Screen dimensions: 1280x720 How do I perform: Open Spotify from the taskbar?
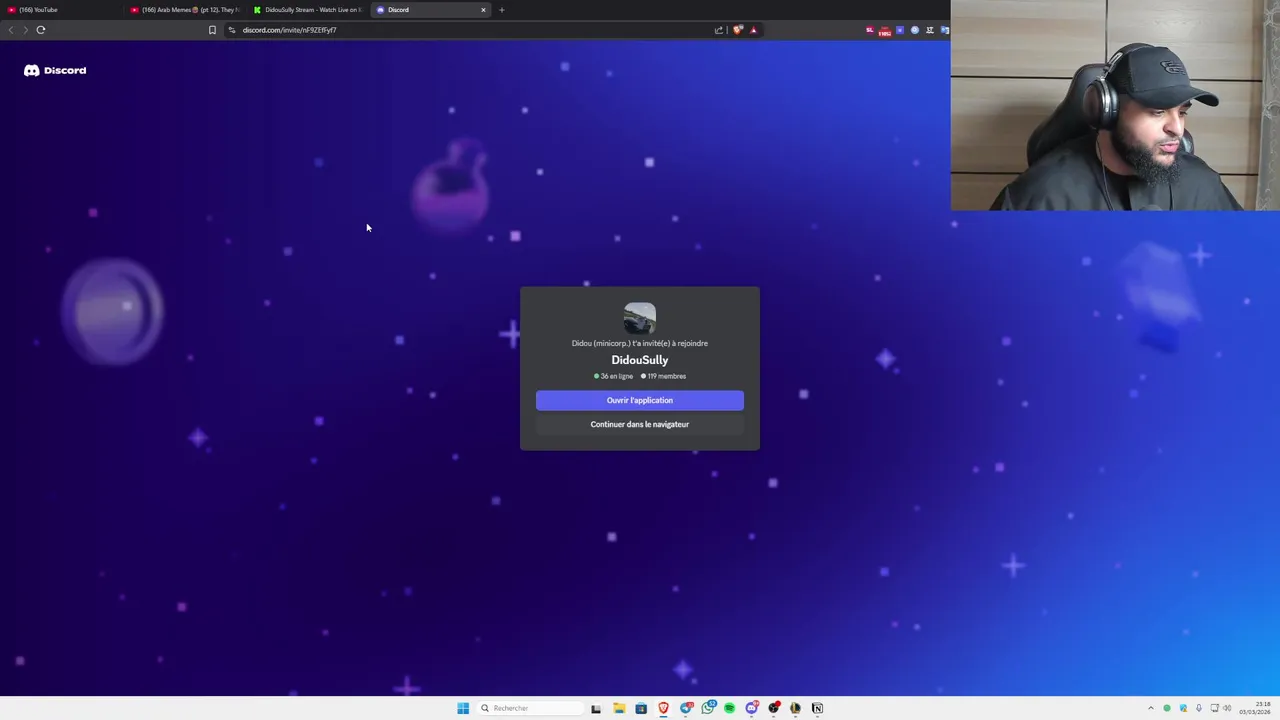click(729, 708)
